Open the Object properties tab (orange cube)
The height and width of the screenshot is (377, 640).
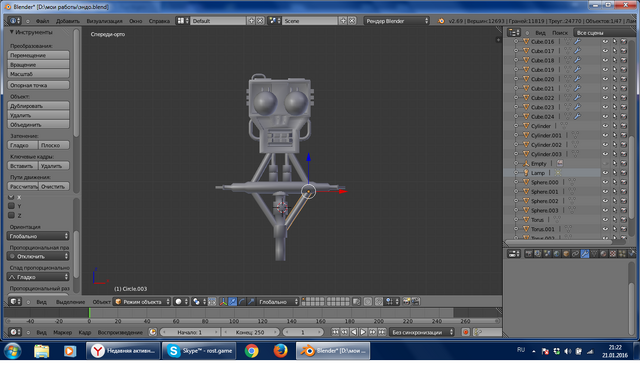[566, 254]
